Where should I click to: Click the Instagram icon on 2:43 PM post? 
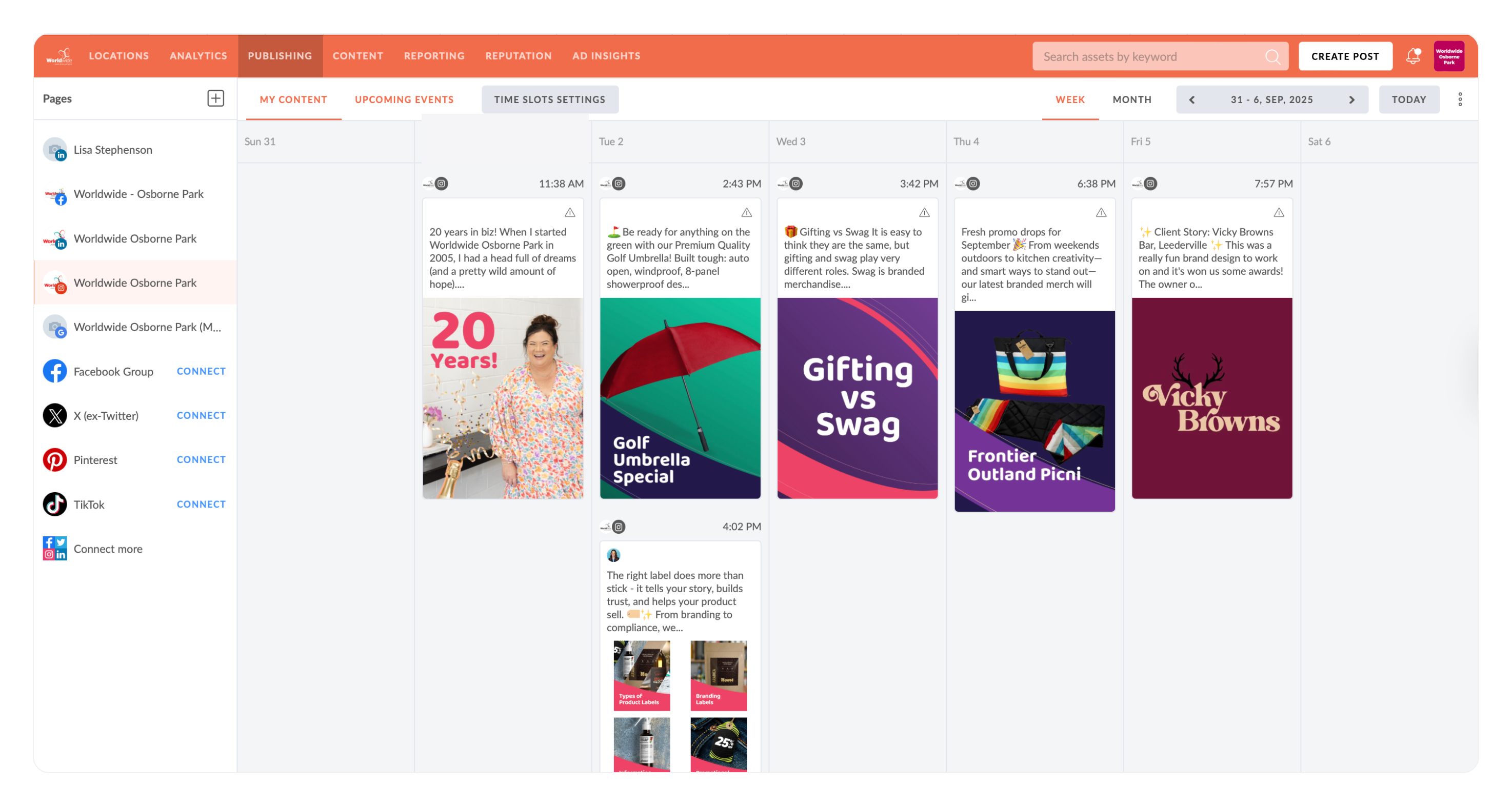[619, 184]
